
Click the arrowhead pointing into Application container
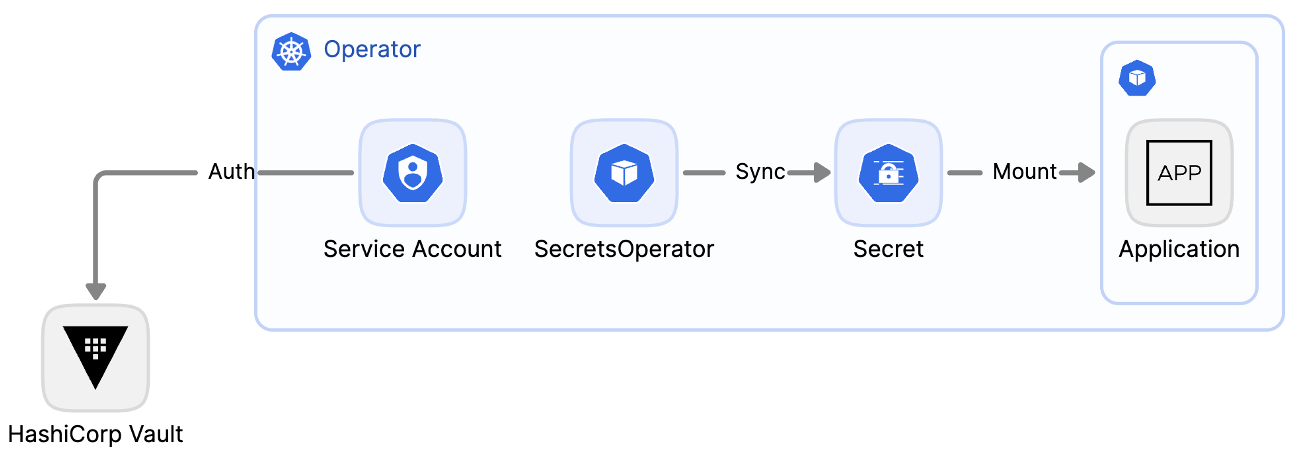pyautogui.click(x=1086, y=173)
